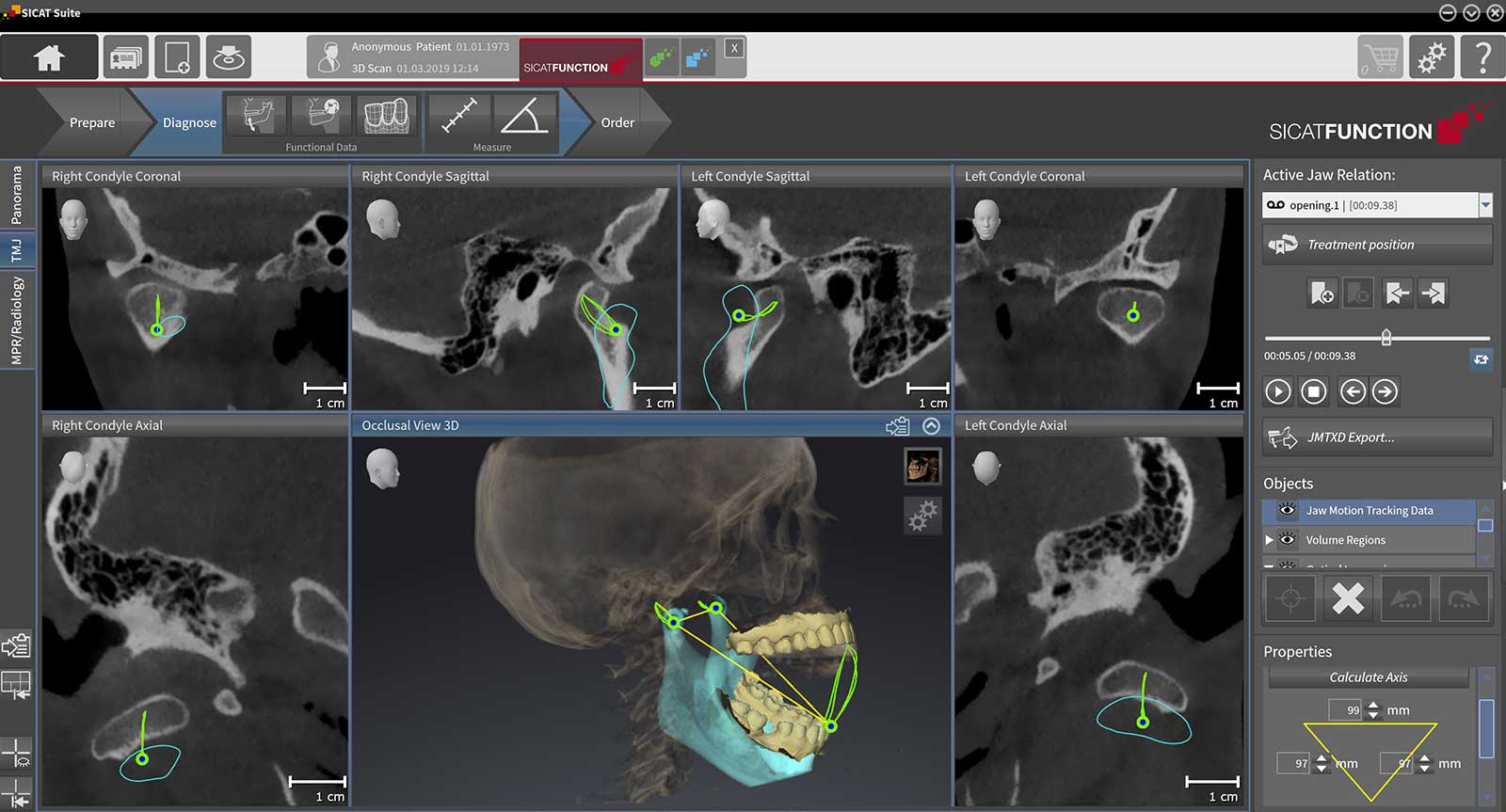Screen dimensions: 1506x812
Task: Click the left 97 mm input field
Action: coord(1295,763)
